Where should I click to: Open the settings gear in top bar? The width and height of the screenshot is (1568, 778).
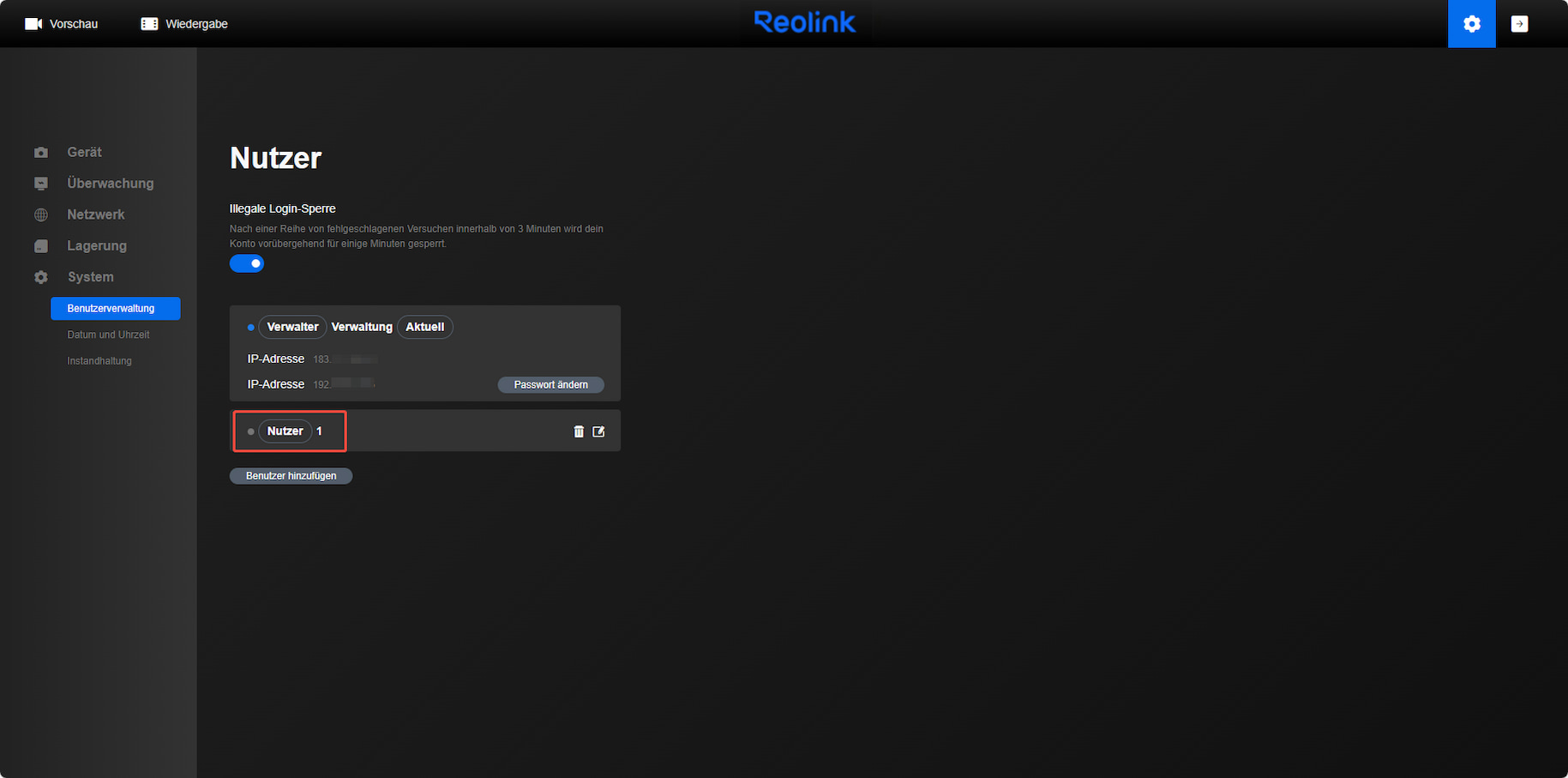click(x=1471, y=24)
